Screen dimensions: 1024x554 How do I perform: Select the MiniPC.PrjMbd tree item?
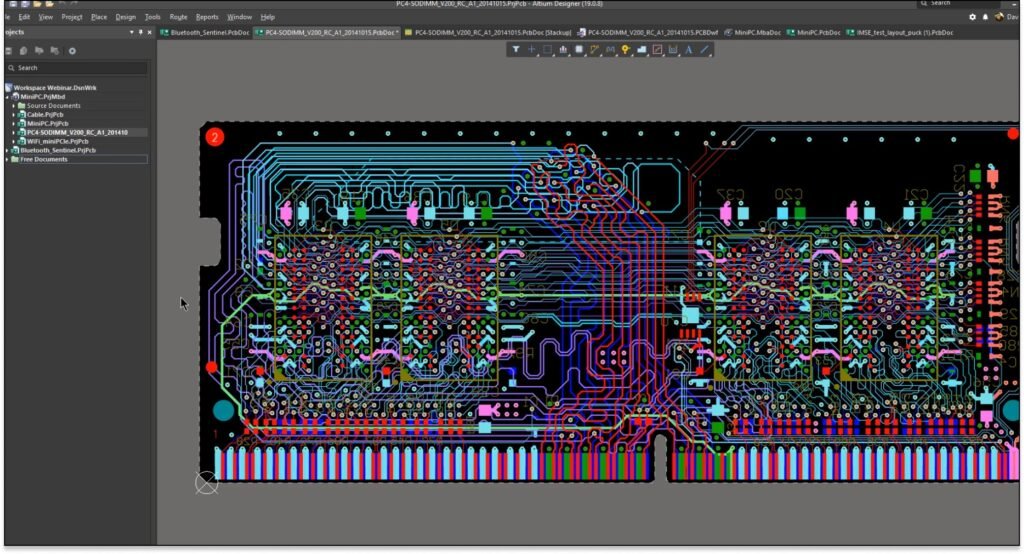coord(42,97)
